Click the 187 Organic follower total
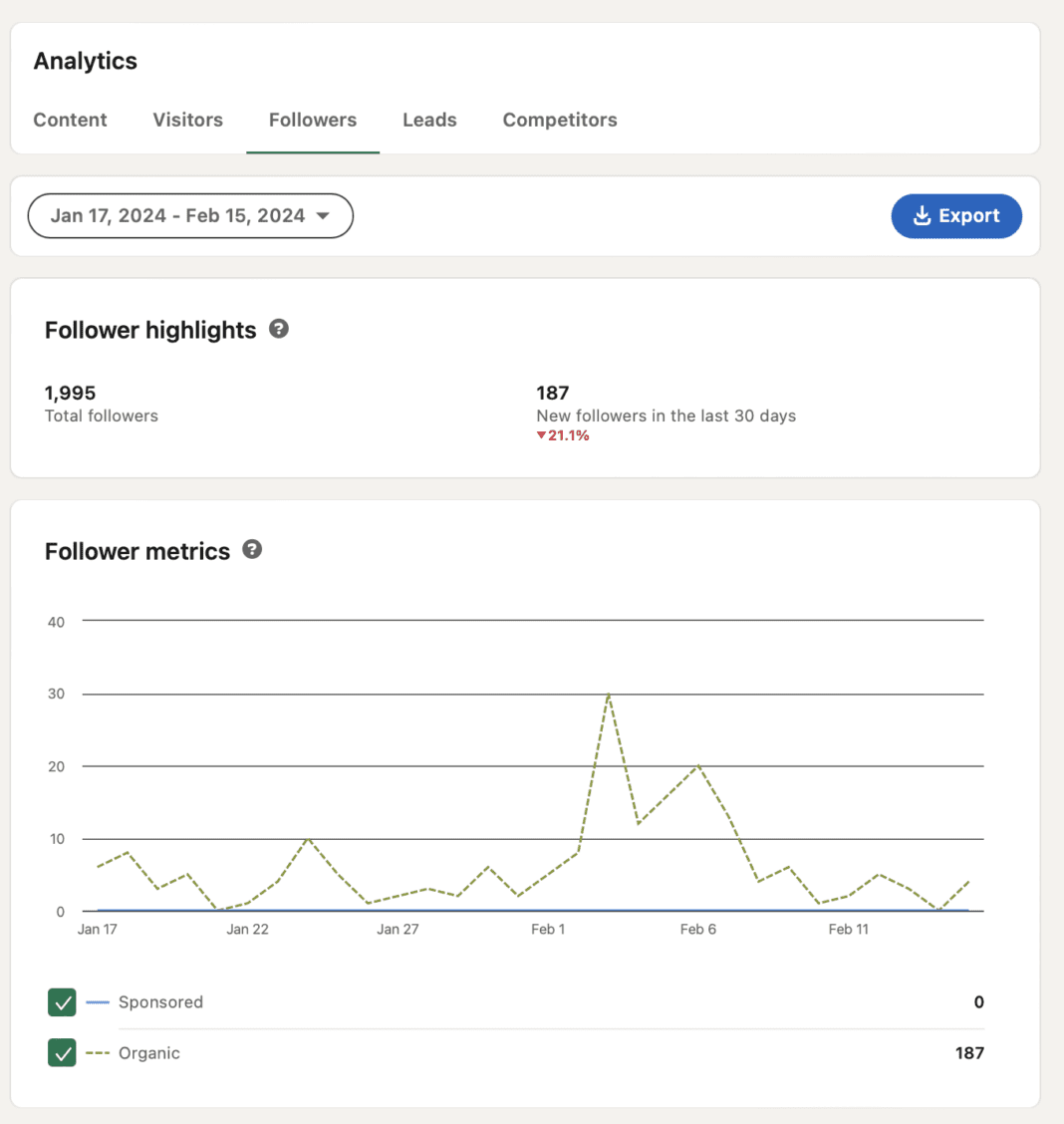The height and width of the screenshot is (1124, 1064). 969,1053
